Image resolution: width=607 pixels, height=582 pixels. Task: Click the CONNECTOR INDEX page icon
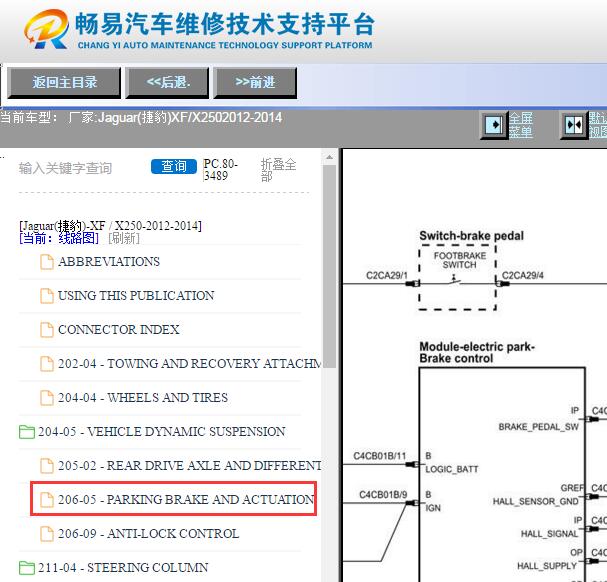tap(47, 330)
